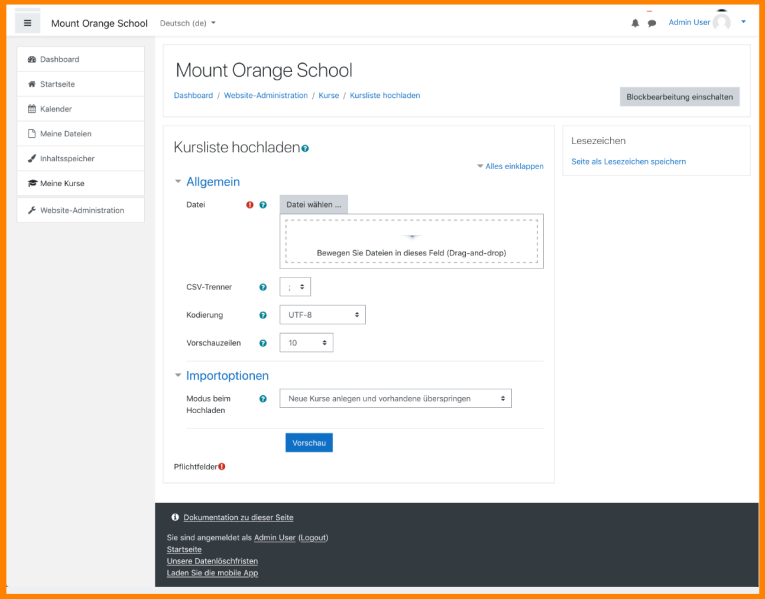765x599 pixels.
Task: Click help icon beside CSV-Trenner
Action: [263, 287]
